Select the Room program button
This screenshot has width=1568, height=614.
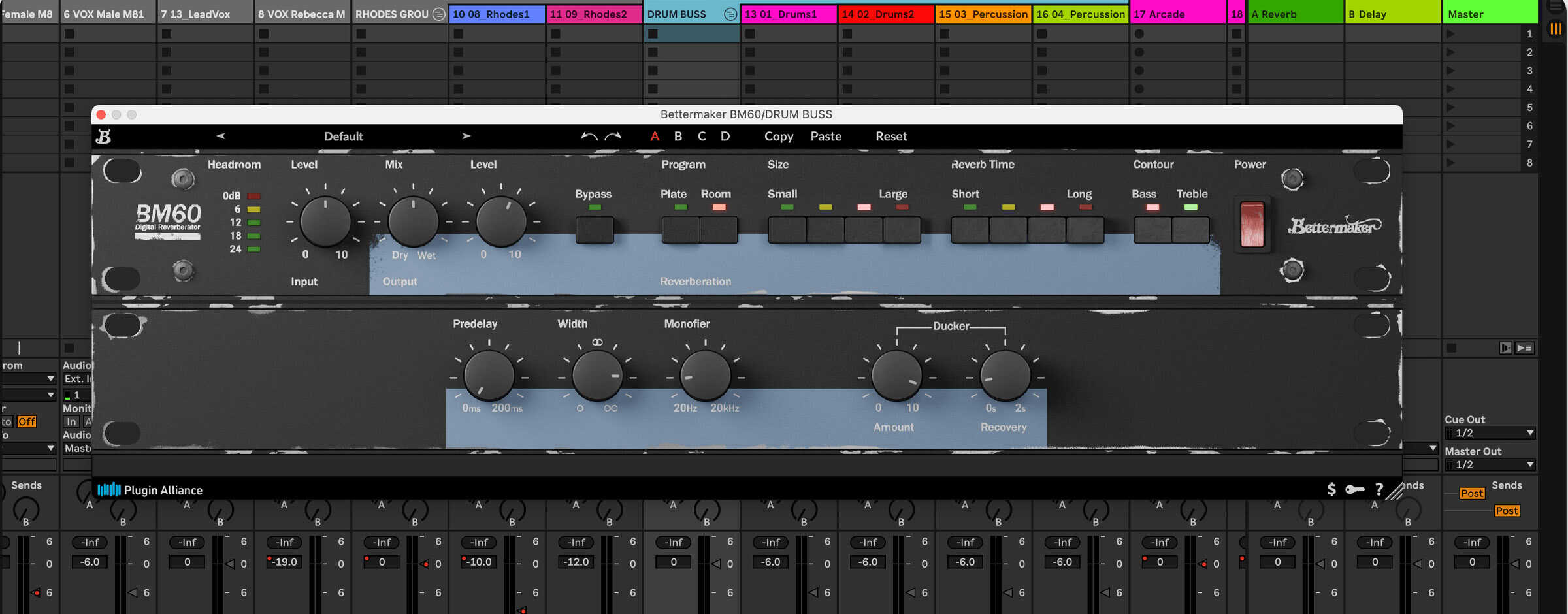[x=719, y=229]
